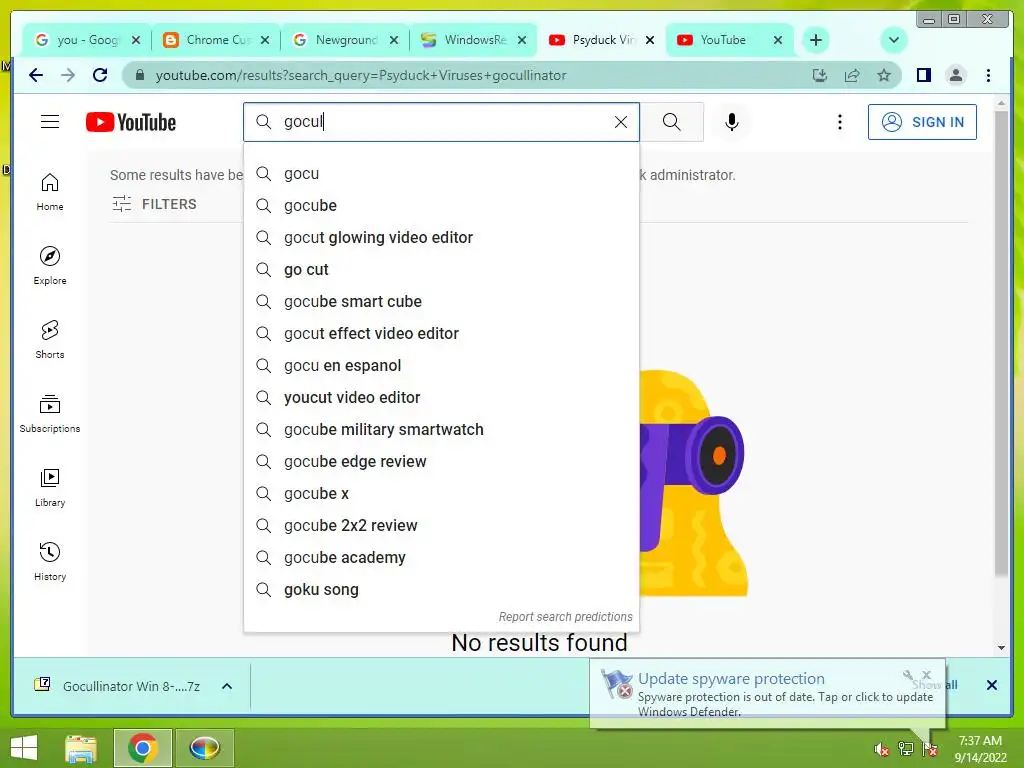Click Chrome taskbar icon

[x=142, y=748]
